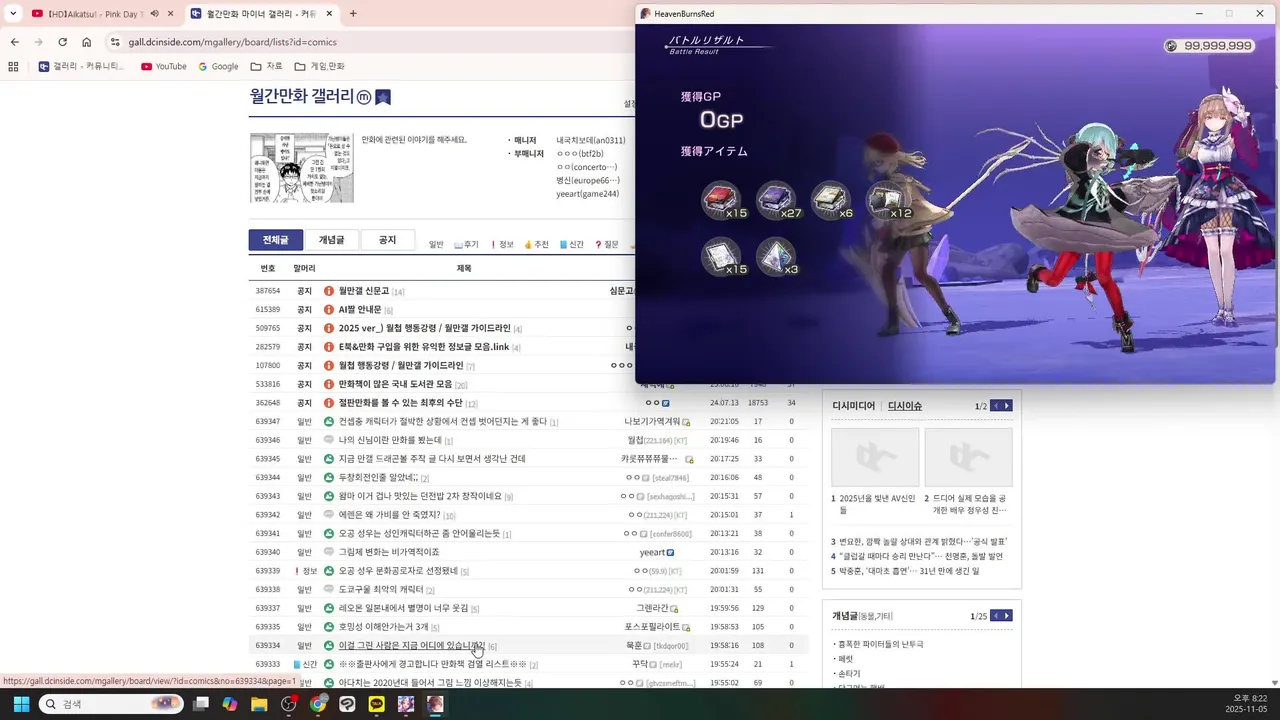Click x15 red item in HeavenBurnsRed
The width and height of the screenshot is (1280, 720).
722,201
